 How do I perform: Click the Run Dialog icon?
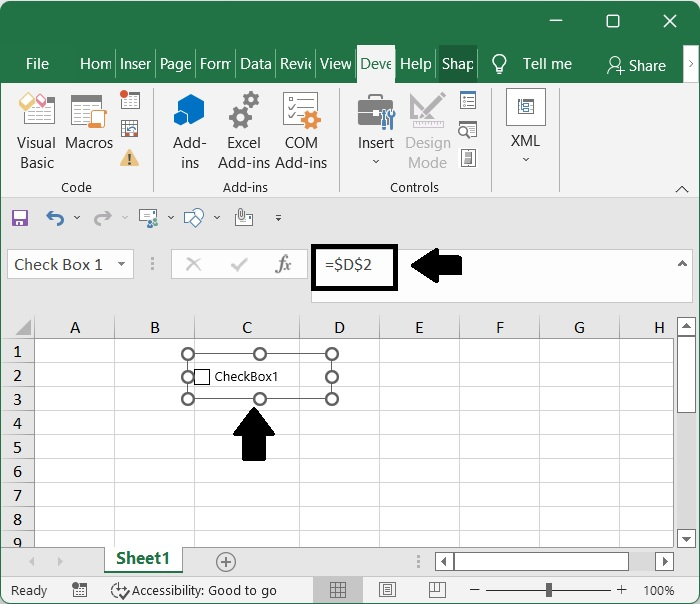468,158
